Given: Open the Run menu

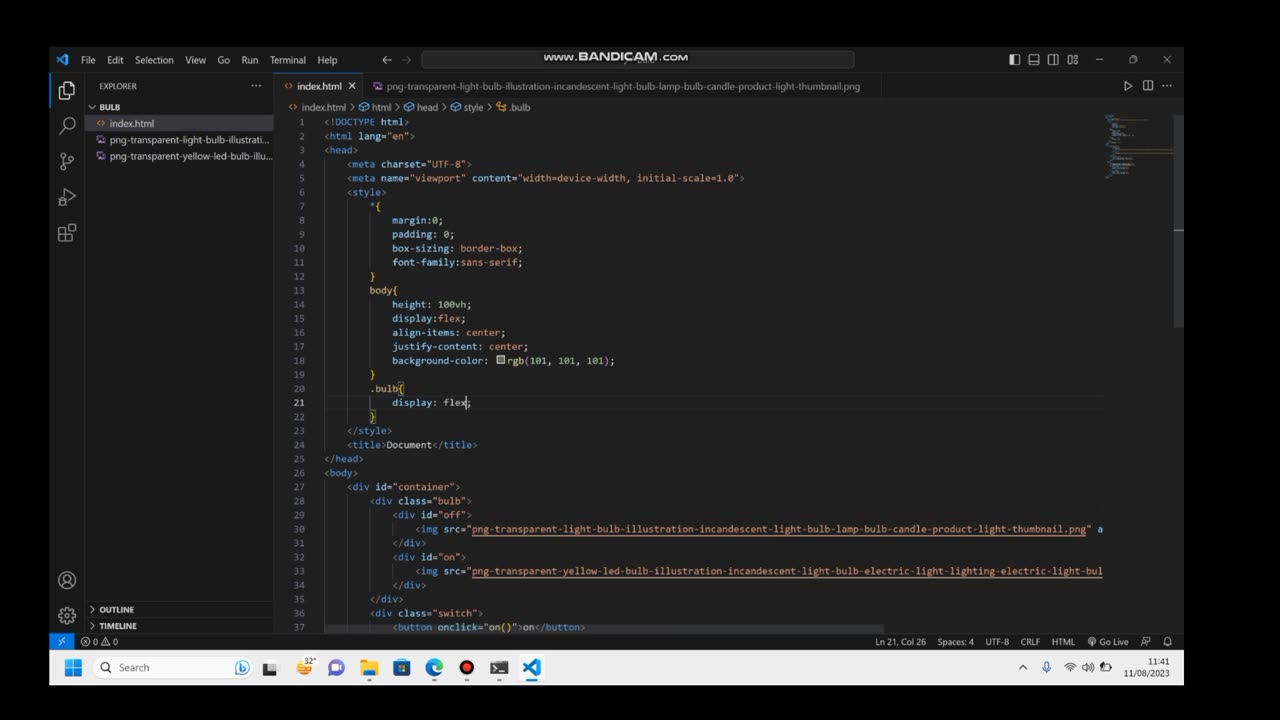Looking at the screenshot, I should [x=249, y=60].
